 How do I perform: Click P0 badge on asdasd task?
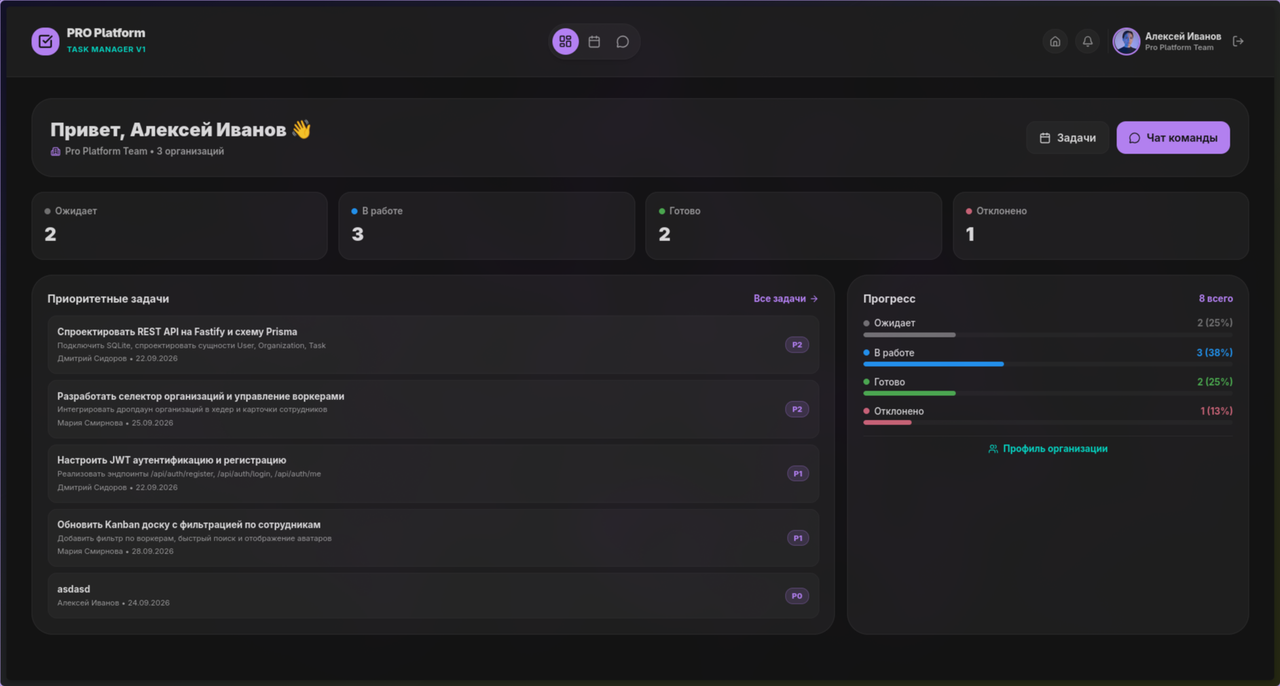click(x=797, y=596)
